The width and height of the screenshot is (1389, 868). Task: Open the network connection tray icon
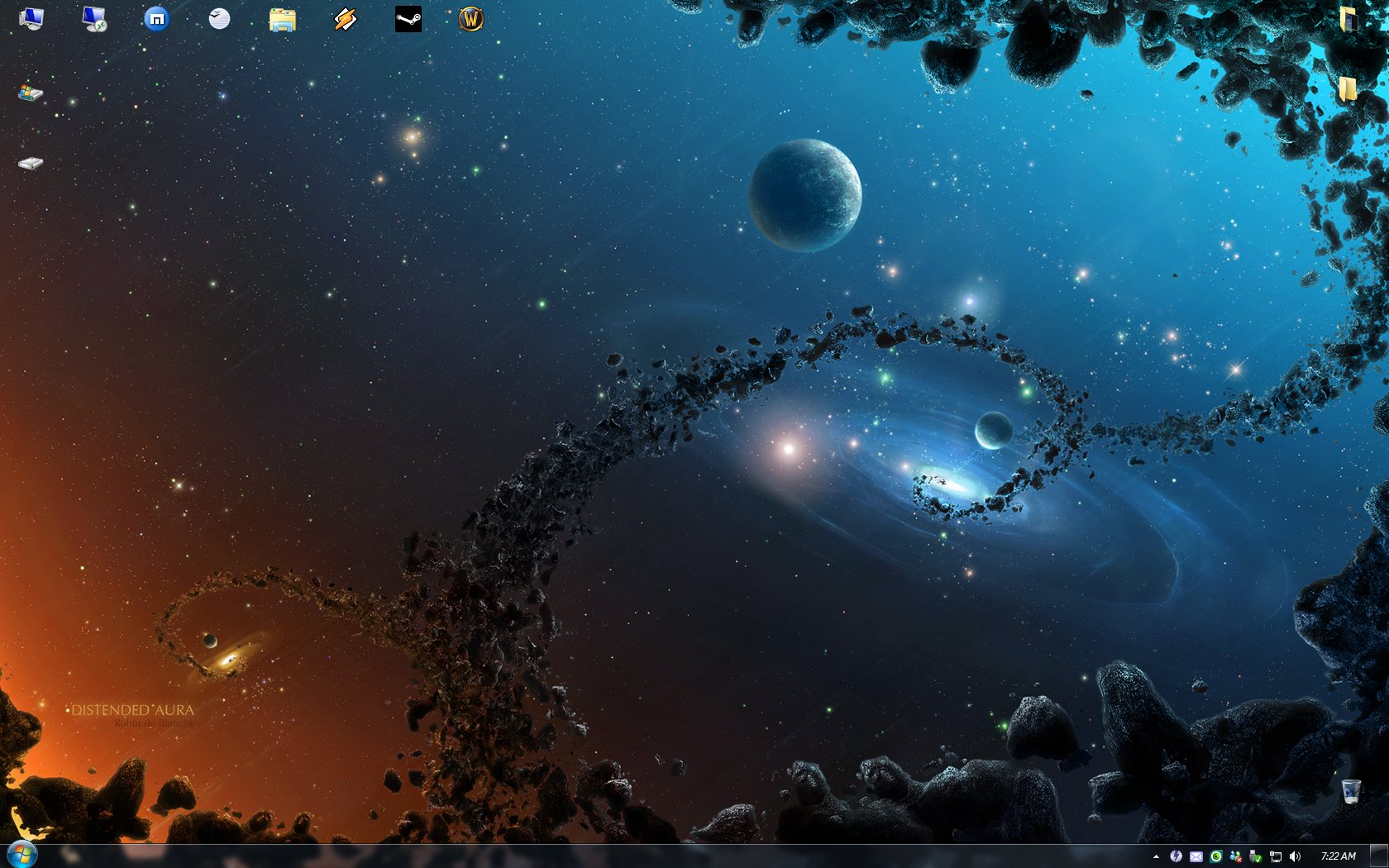(x=1275, y=856)
